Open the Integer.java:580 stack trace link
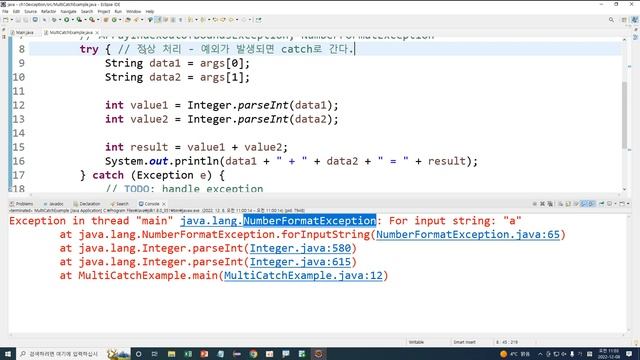Screen dimensions: 640x360 click(x=300, y=248)
